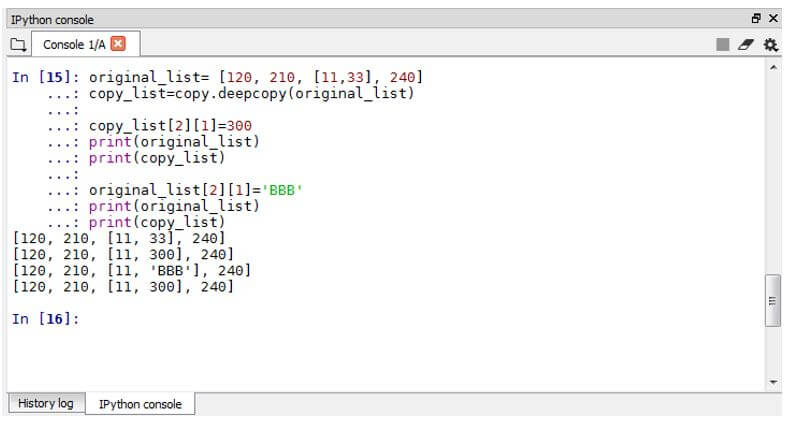Clear console with the eraser icon

pos(745,44)
